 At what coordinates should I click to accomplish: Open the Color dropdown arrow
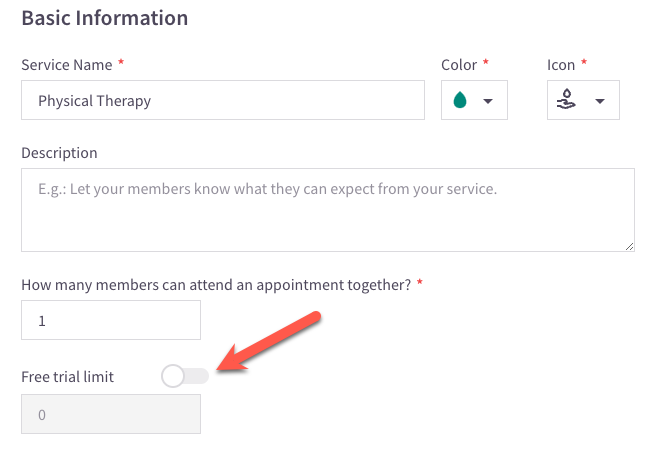pyautogui.click(x=488, y=101)
